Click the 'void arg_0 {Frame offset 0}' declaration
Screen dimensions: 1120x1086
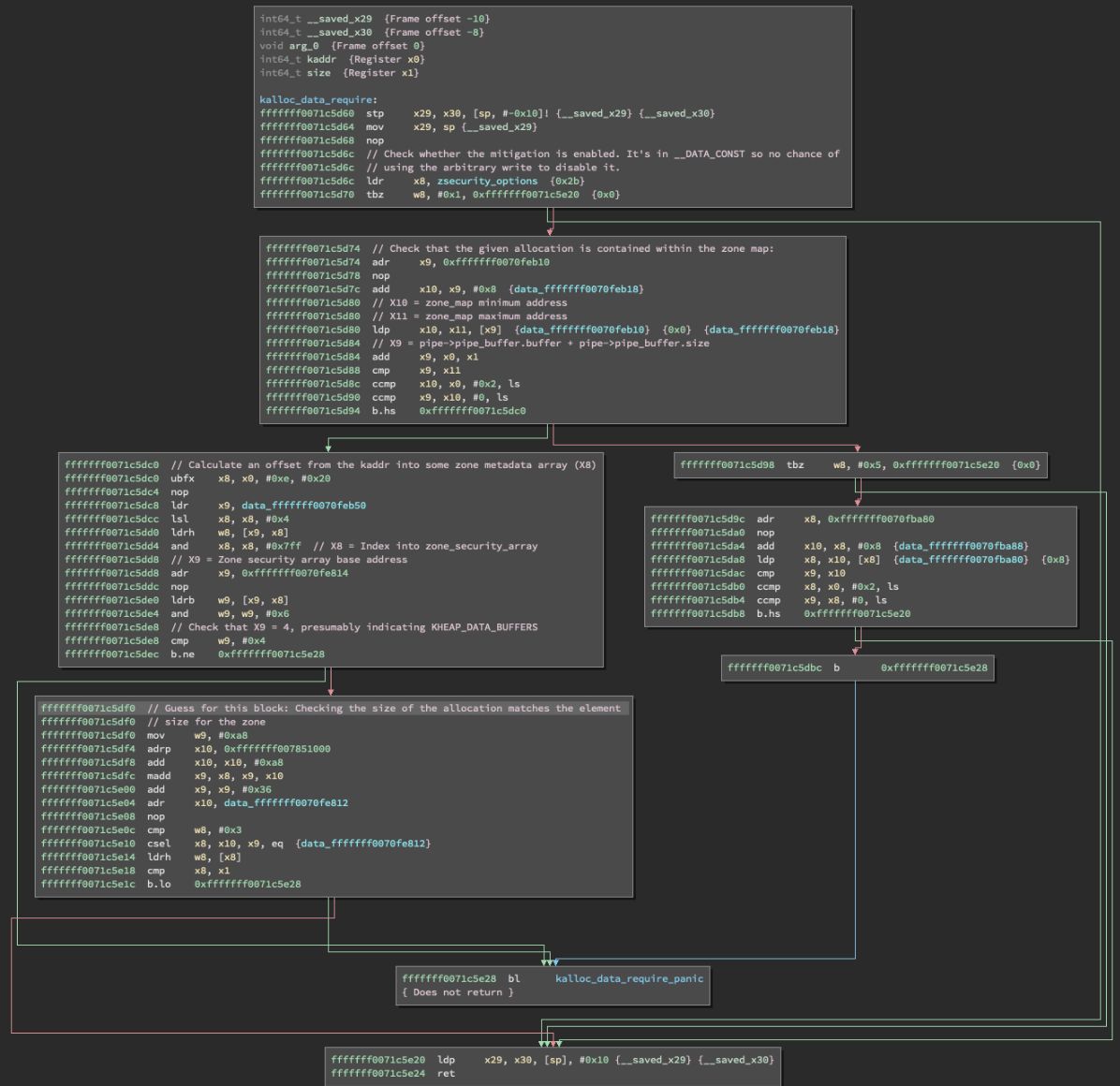tap(342, 46)
